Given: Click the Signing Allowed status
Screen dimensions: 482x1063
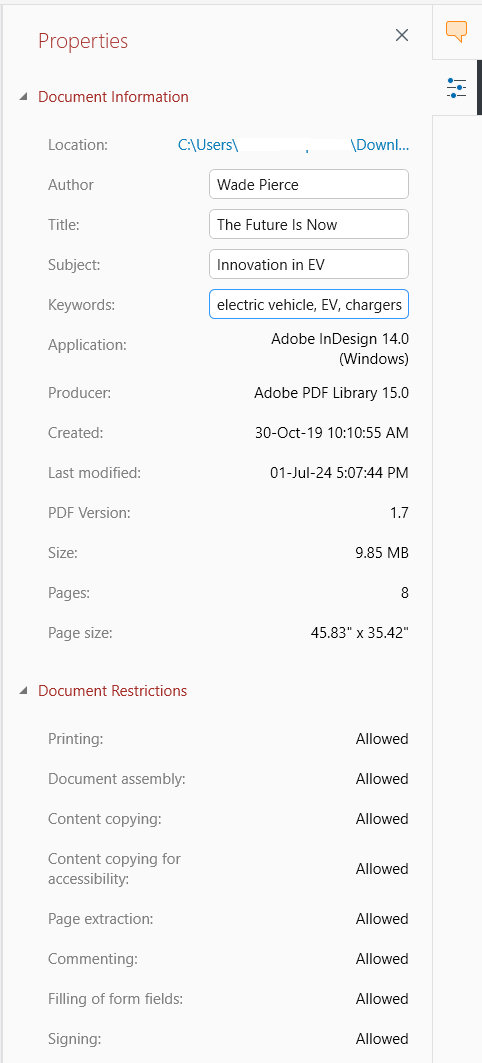Looking at the screenshot, I should coord(382,1039).
